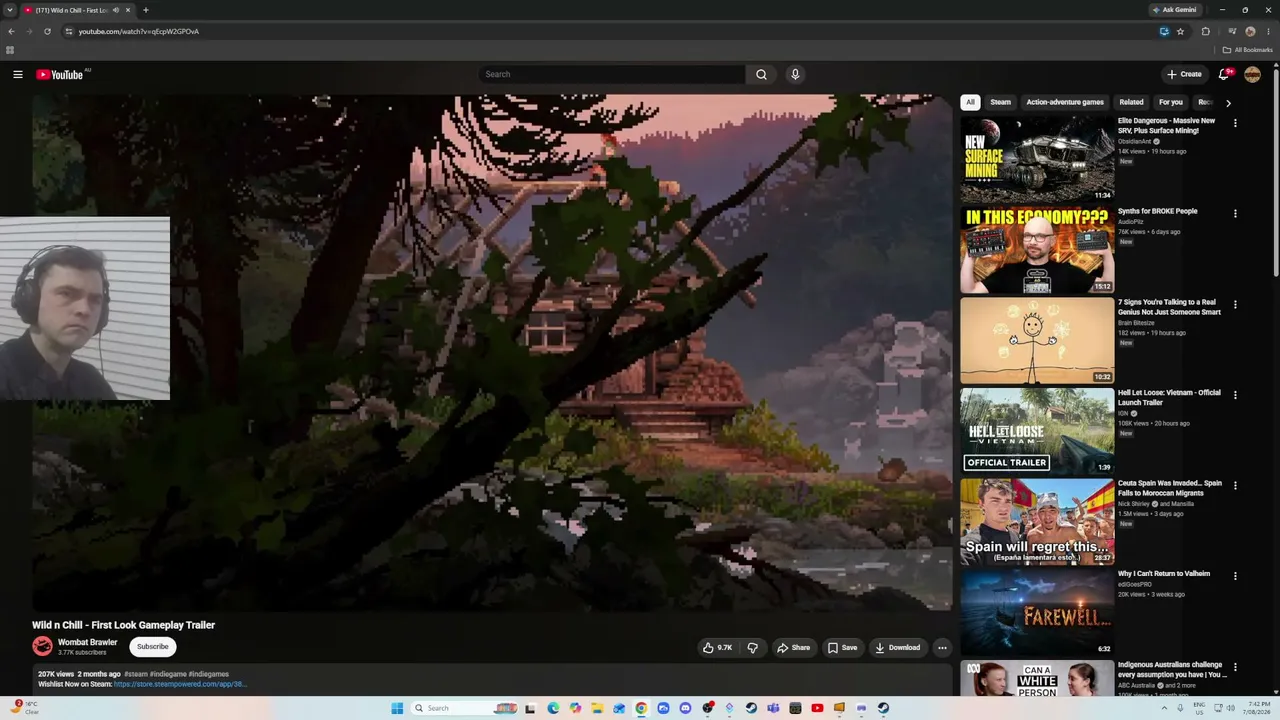This screenshot has width=1280, height=720.
Task: Open the red YouTube app in taskbar
Action: point(817,708)
